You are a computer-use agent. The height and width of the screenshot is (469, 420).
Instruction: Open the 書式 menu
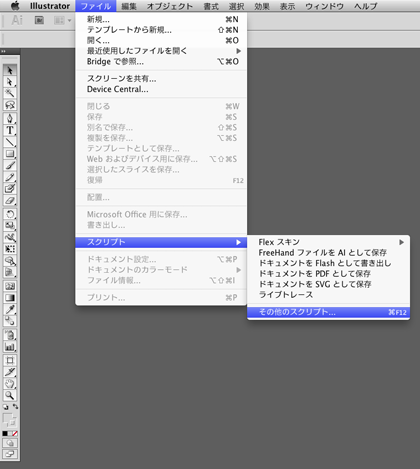211,6
